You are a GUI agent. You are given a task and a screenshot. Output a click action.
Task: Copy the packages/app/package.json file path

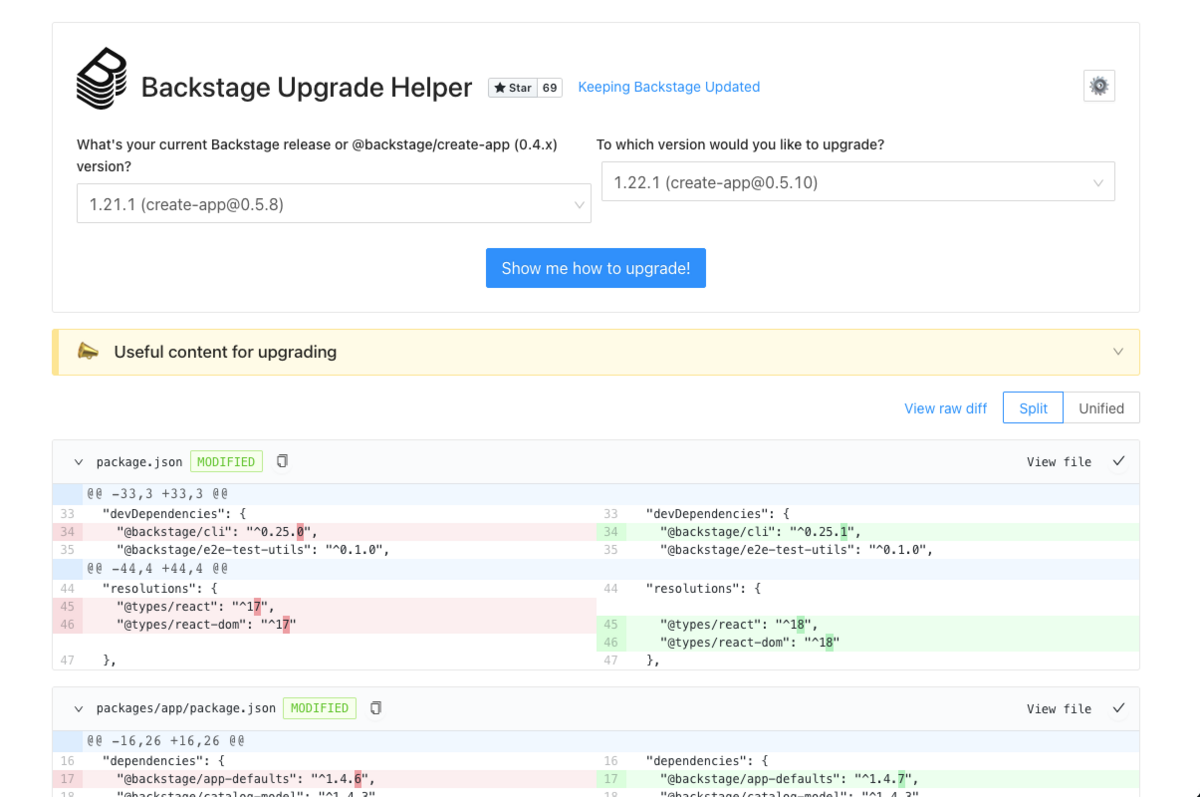(x=376, y=708)
